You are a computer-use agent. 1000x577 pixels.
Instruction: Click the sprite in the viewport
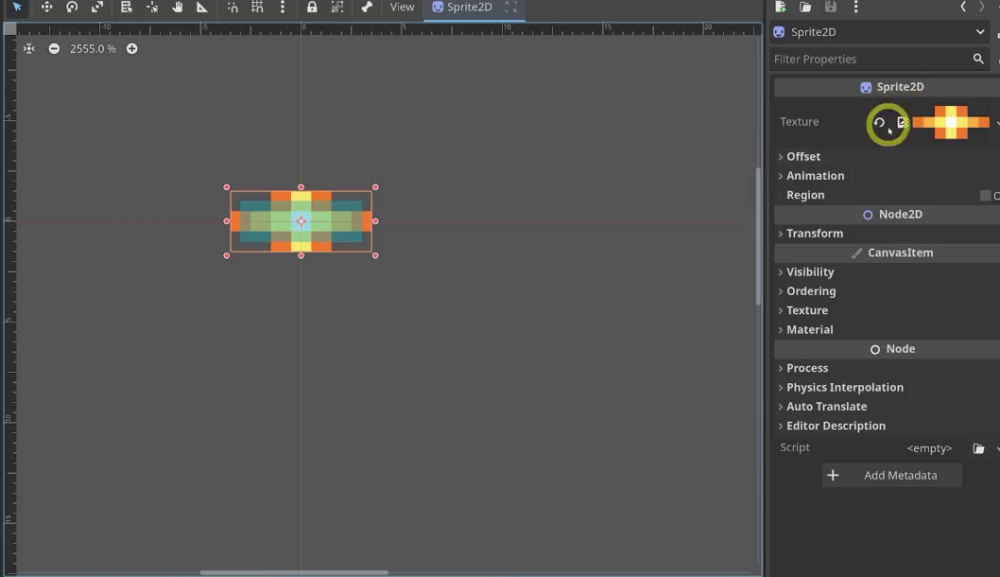pyautogui.click(x=301, y=221)
